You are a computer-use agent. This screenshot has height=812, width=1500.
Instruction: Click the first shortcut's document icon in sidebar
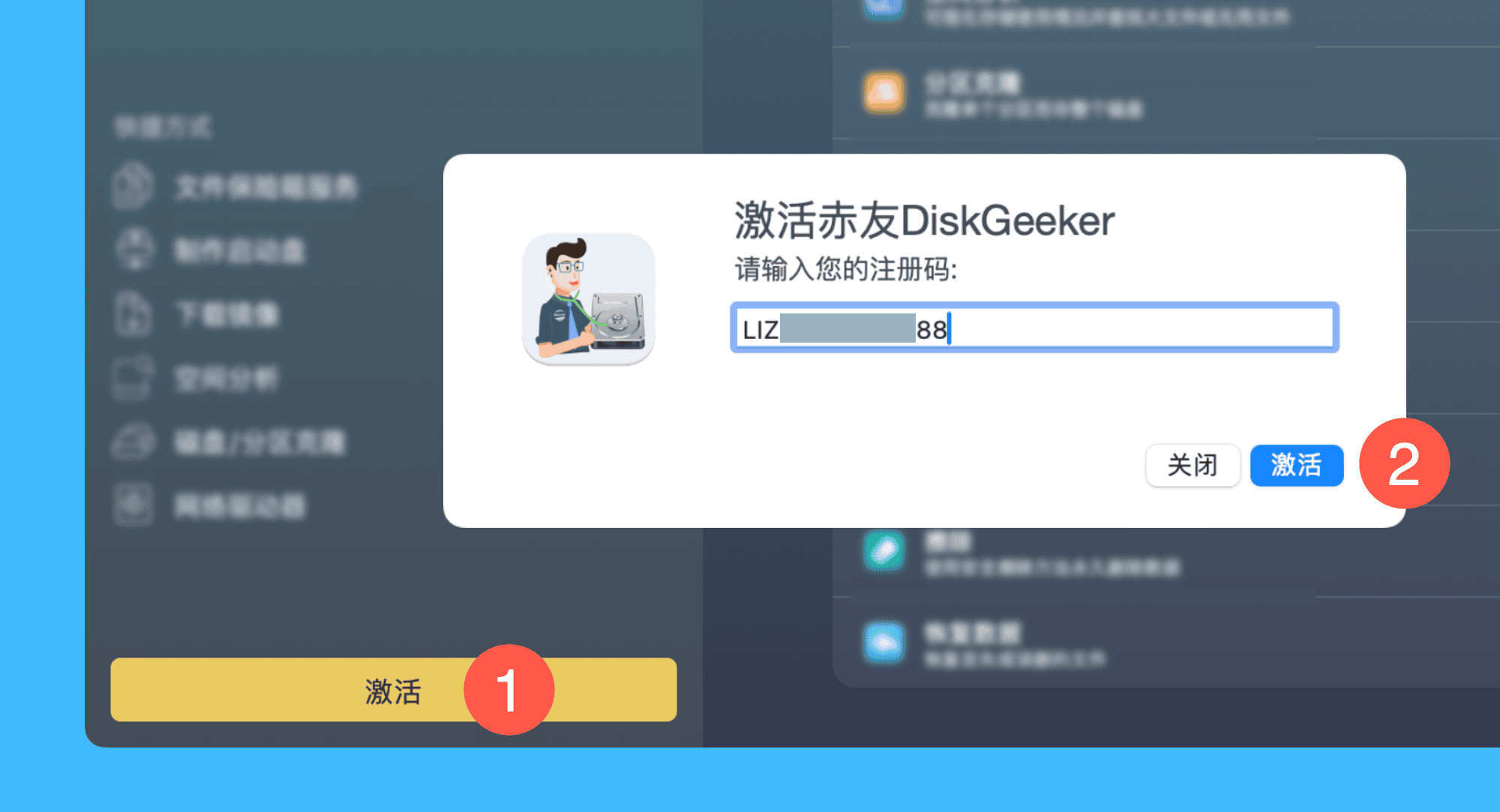(133, 185)
